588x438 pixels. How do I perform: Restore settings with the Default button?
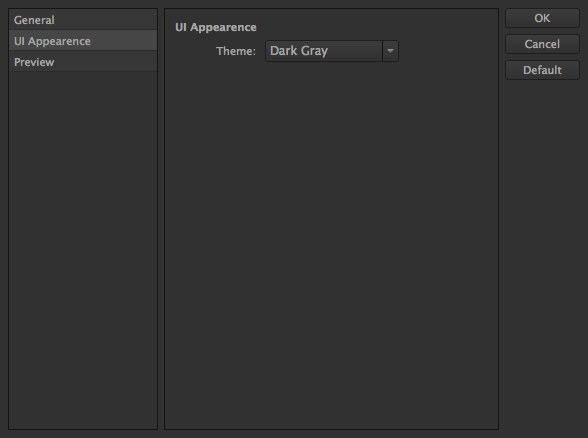coord(542,70)
